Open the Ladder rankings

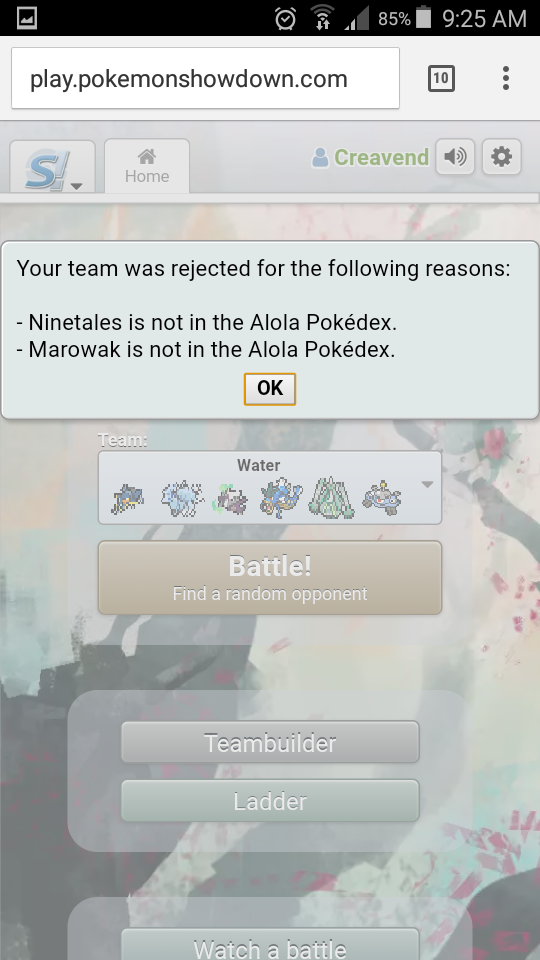click(x=270, y=800)
